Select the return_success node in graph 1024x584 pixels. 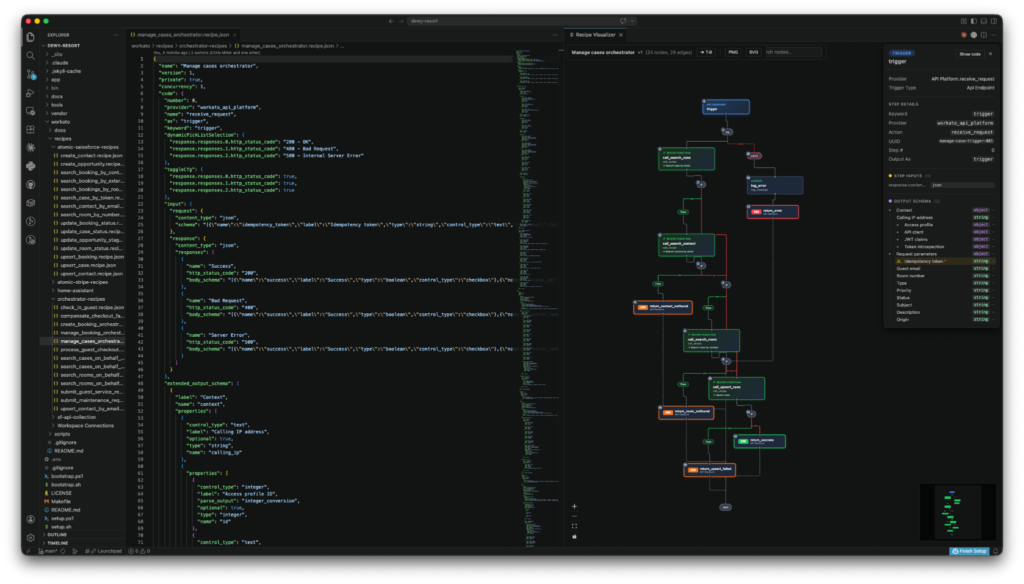759,442
